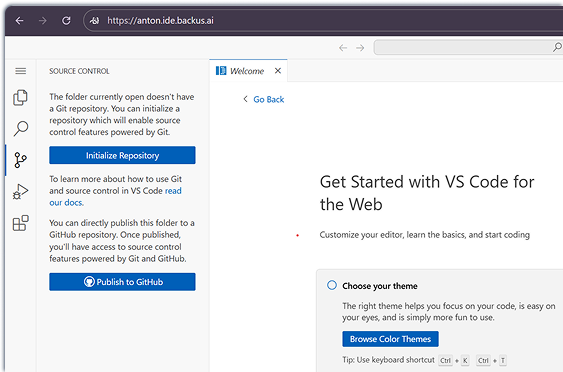Screen dimensions: 563x372
Task: Click the Customize your editor subtitle text
Action: point(424,235)
